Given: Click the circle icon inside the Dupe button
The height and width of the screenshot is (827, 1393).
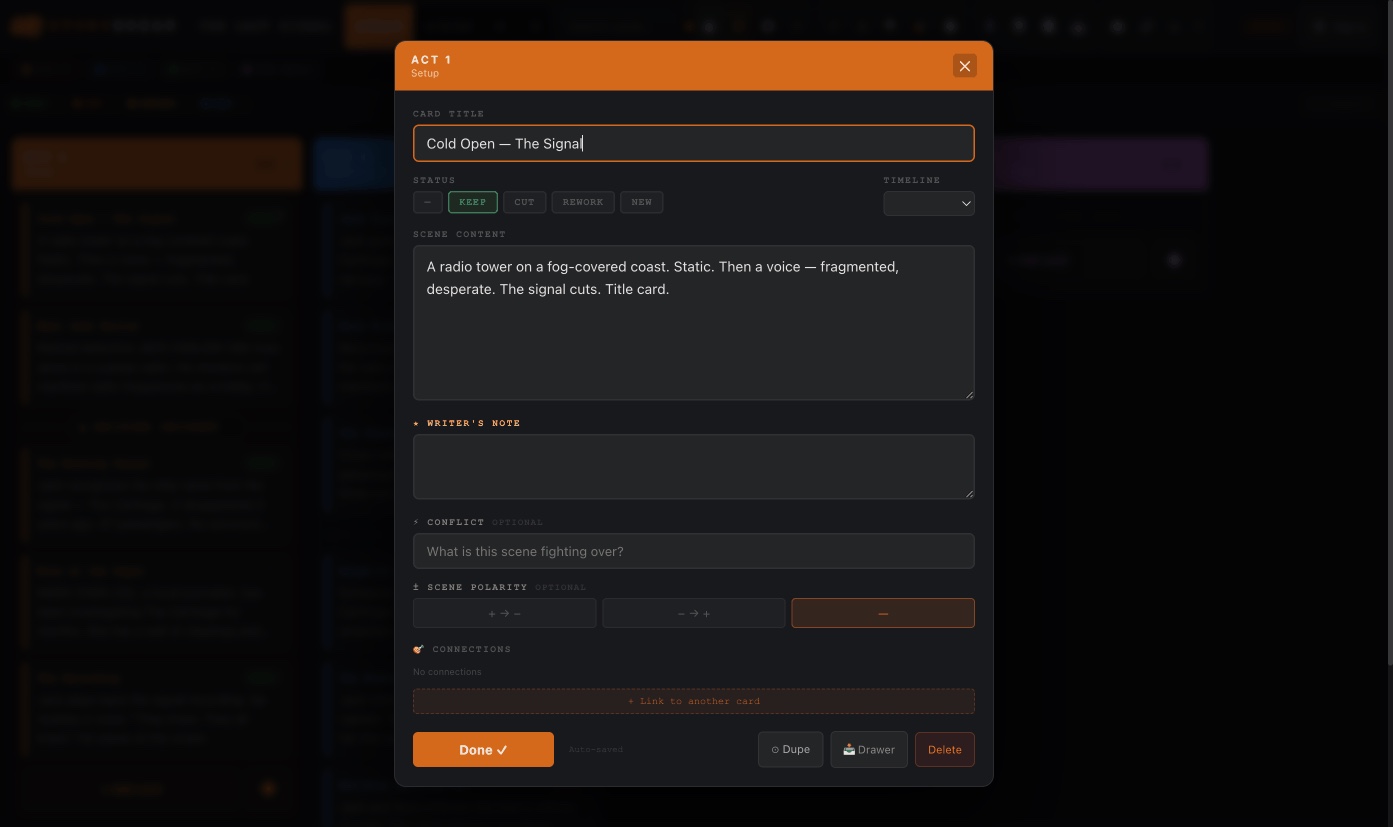Looking at the screenshot, I should pos(777,749).
